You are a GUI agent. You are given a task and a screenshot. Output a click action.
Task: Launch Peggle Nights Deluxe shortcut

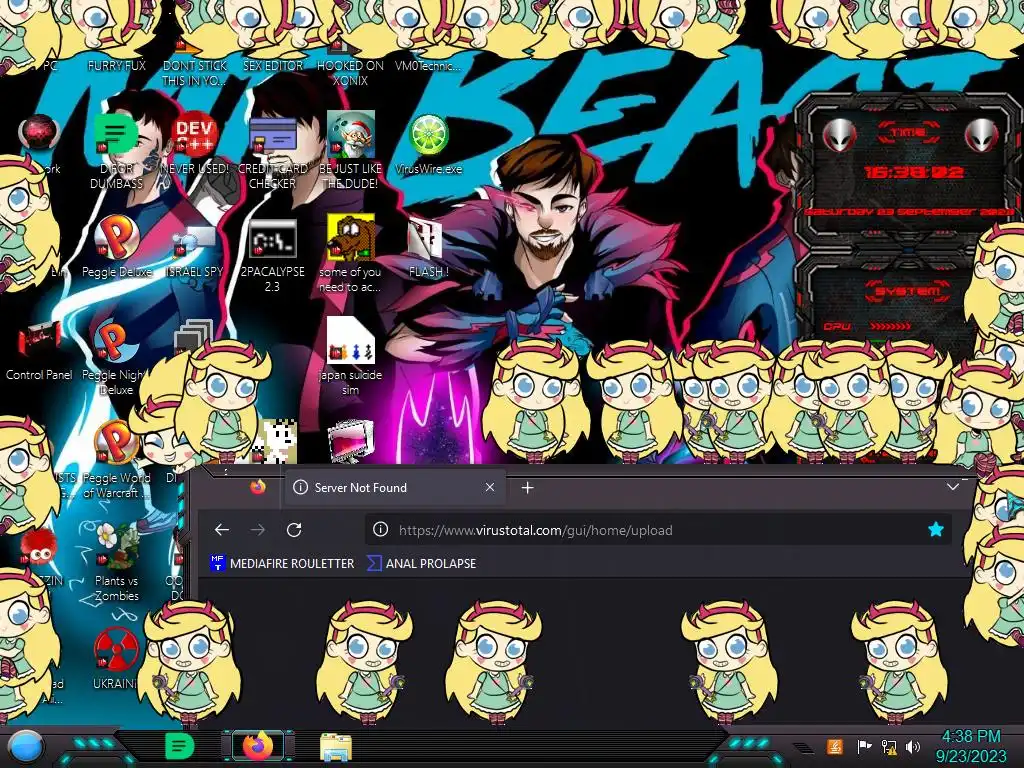click(115, 341)
